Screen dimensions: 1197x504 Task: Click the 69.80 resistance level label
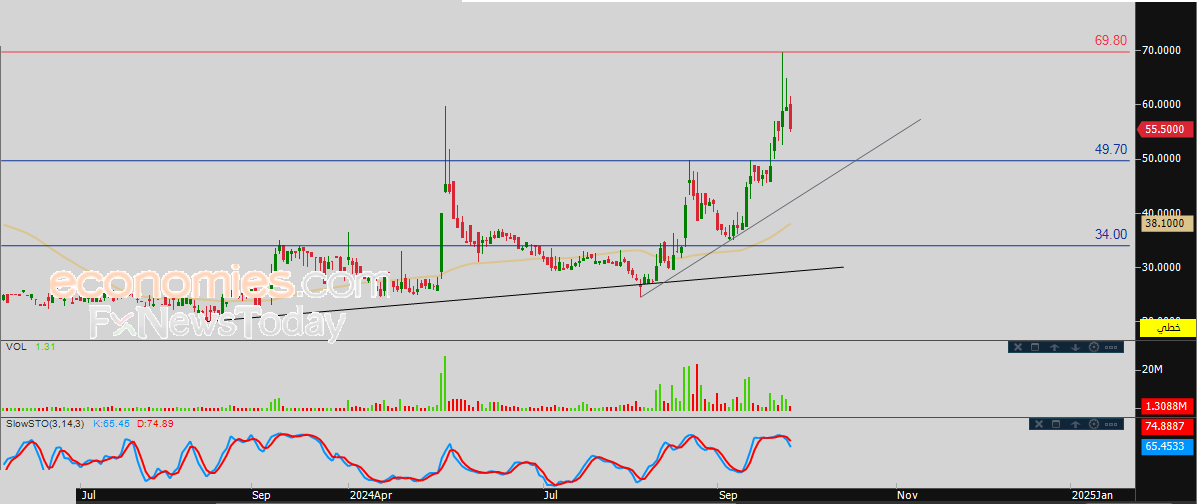click(x=1111, y=40)
